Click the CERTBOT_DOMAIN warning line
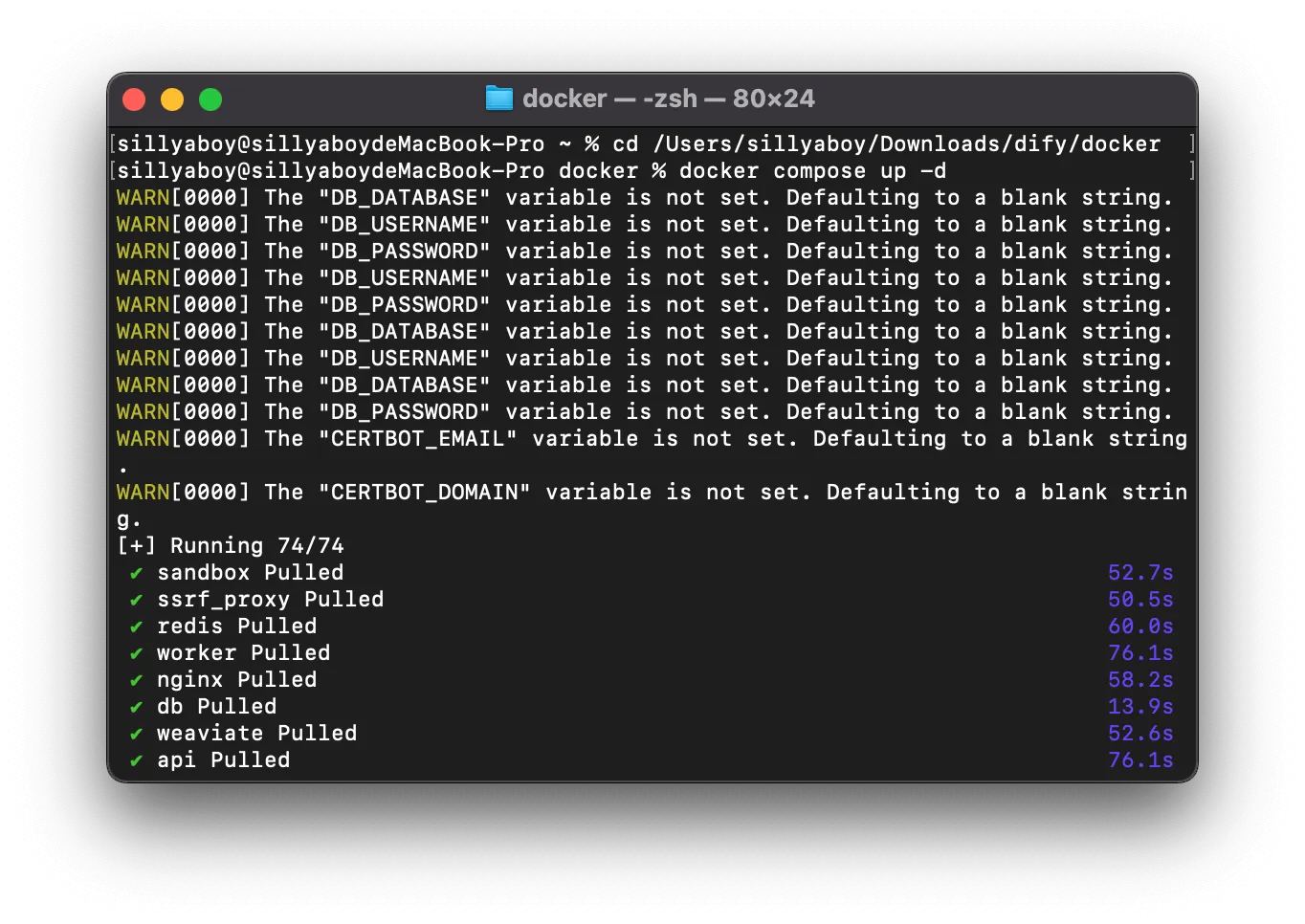 [x=652, y=505]
